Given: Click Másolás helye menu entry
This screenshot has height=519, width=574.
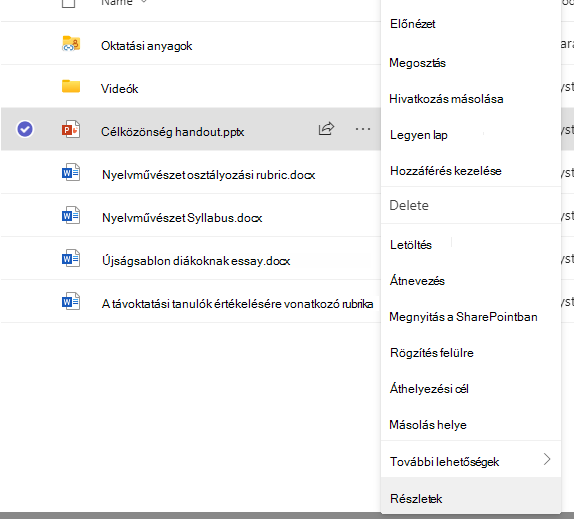Looking at the screenshot, I should [428, 425].
